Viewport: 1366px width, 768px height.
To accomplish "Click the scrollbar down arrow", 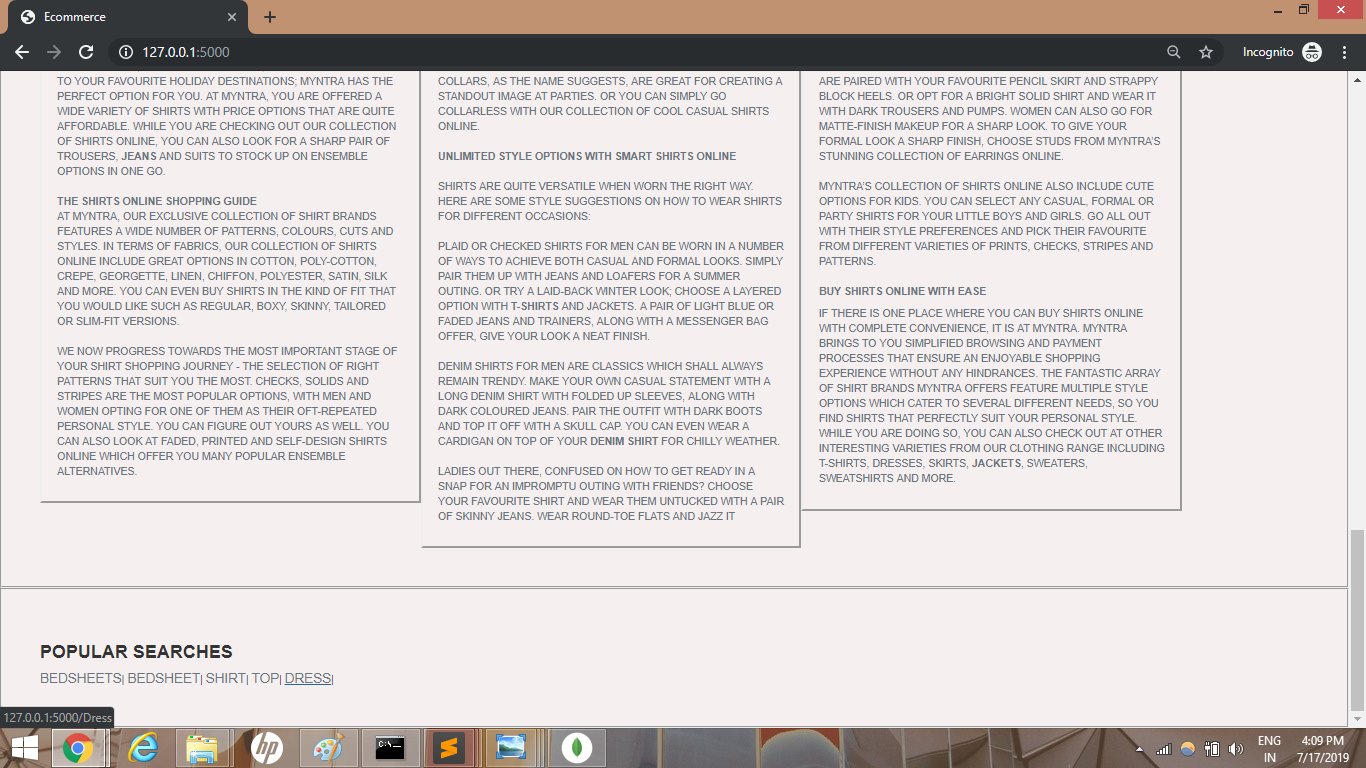I will [1357, 719].
